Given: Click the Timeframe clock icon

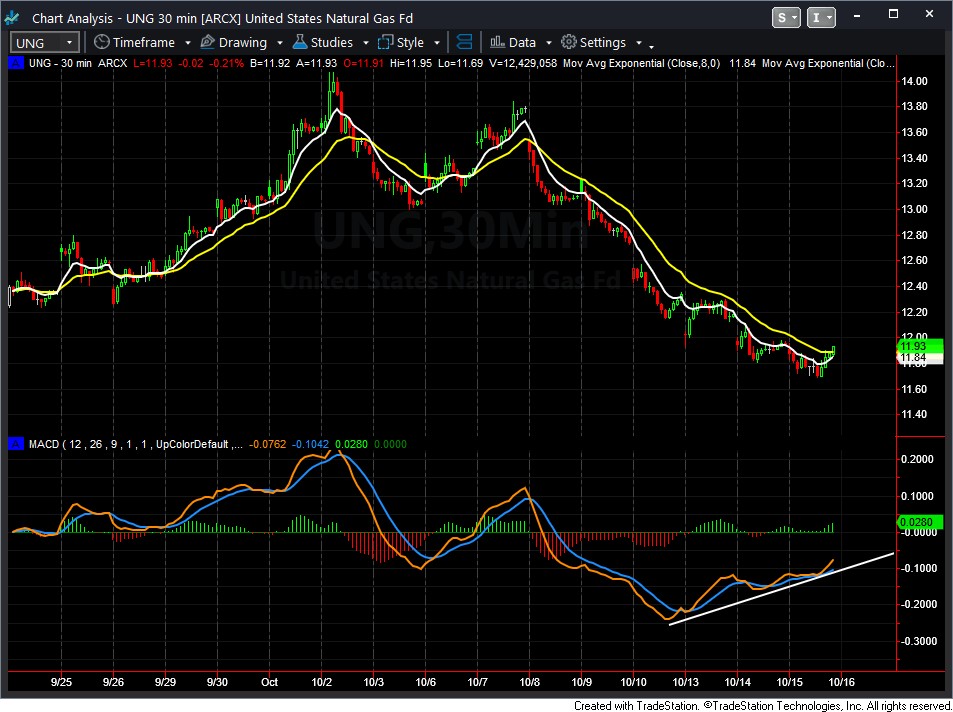Looking at the screenshot, I should (101, 42).
